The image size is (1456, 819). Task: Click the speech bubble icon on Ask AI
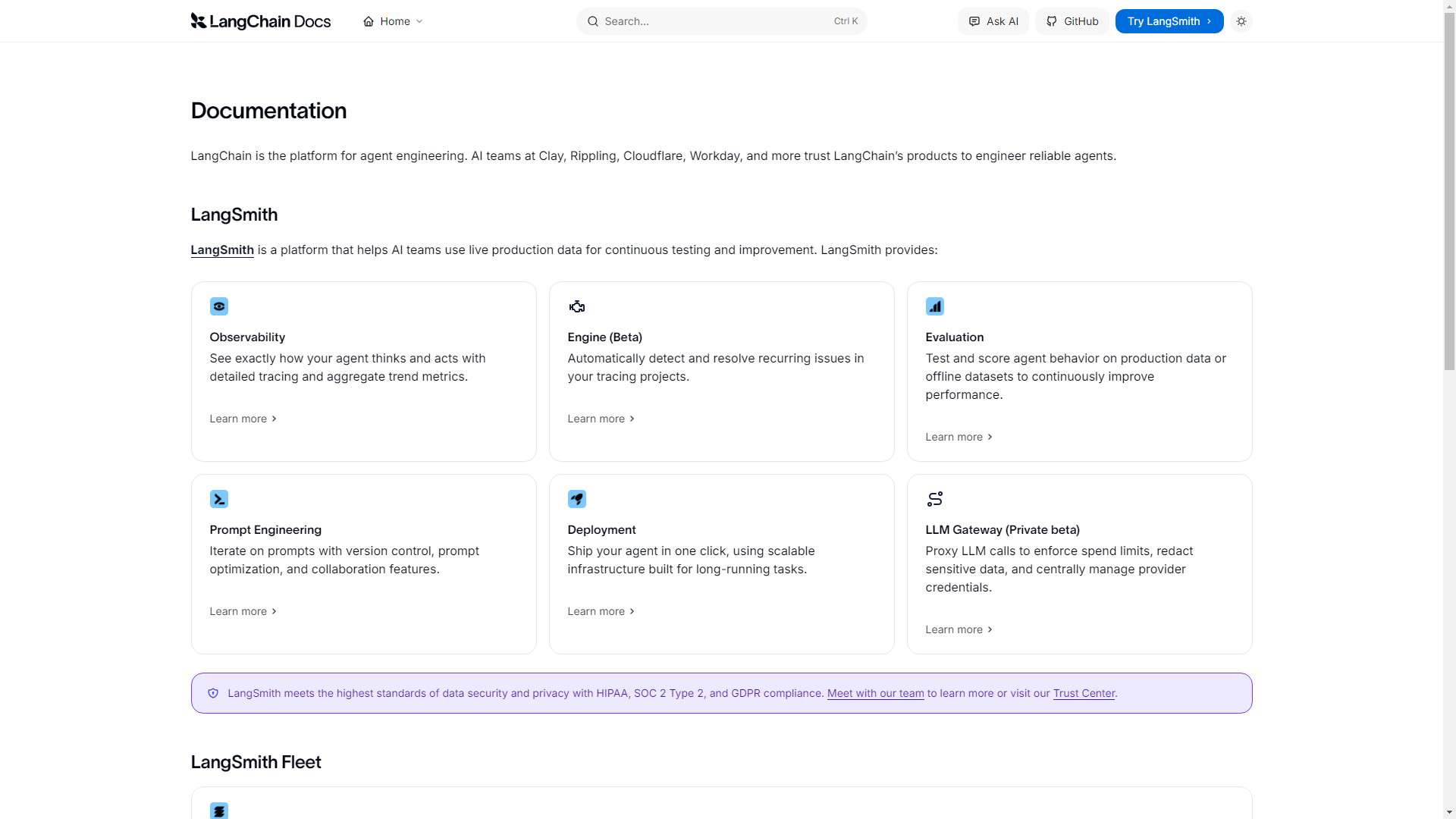[x=974, y=21]
